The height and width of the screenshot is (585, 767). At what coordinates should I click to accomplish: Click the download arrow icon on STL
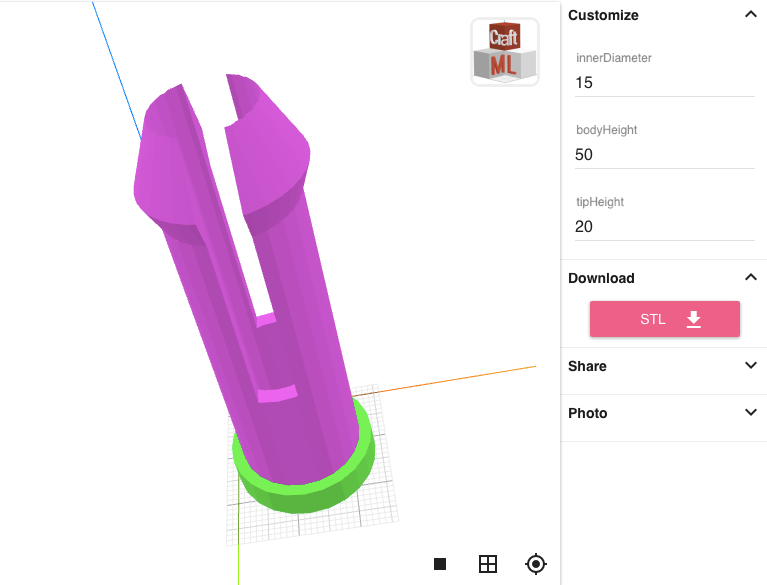click(693, 319)
